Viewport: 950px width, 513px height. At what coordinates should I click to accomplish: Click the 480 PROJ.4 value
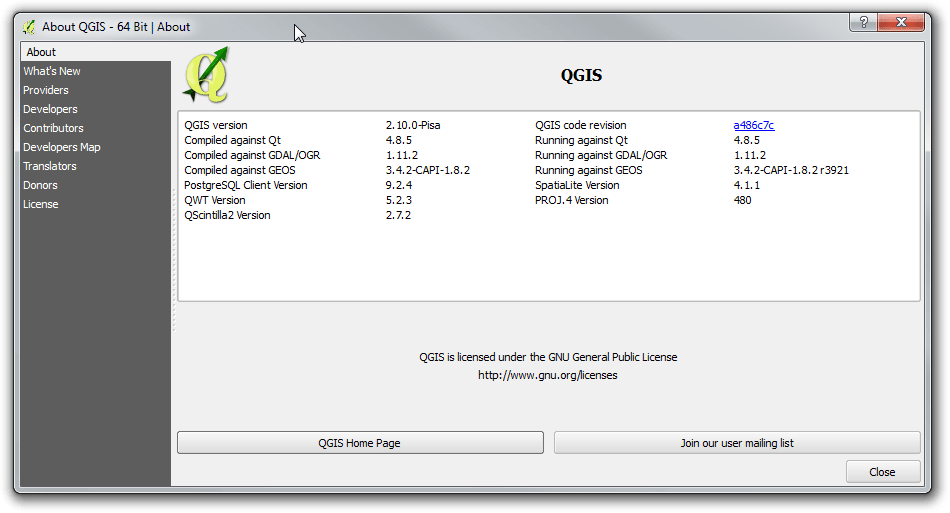pyautogui.click(x=742, y=200)
